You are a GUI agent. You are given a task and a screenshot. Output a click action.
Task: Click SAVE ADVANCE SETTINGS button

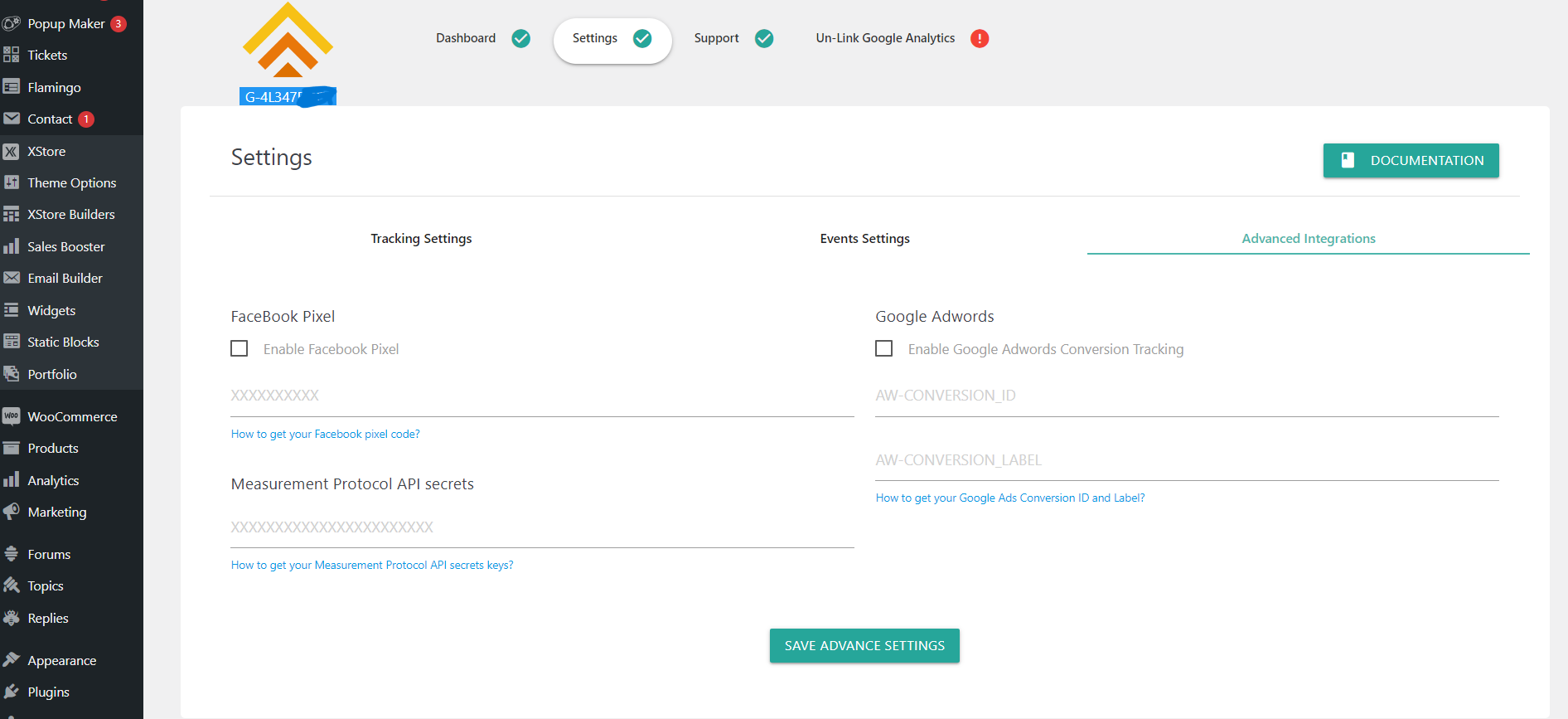[x=864, y=645]
